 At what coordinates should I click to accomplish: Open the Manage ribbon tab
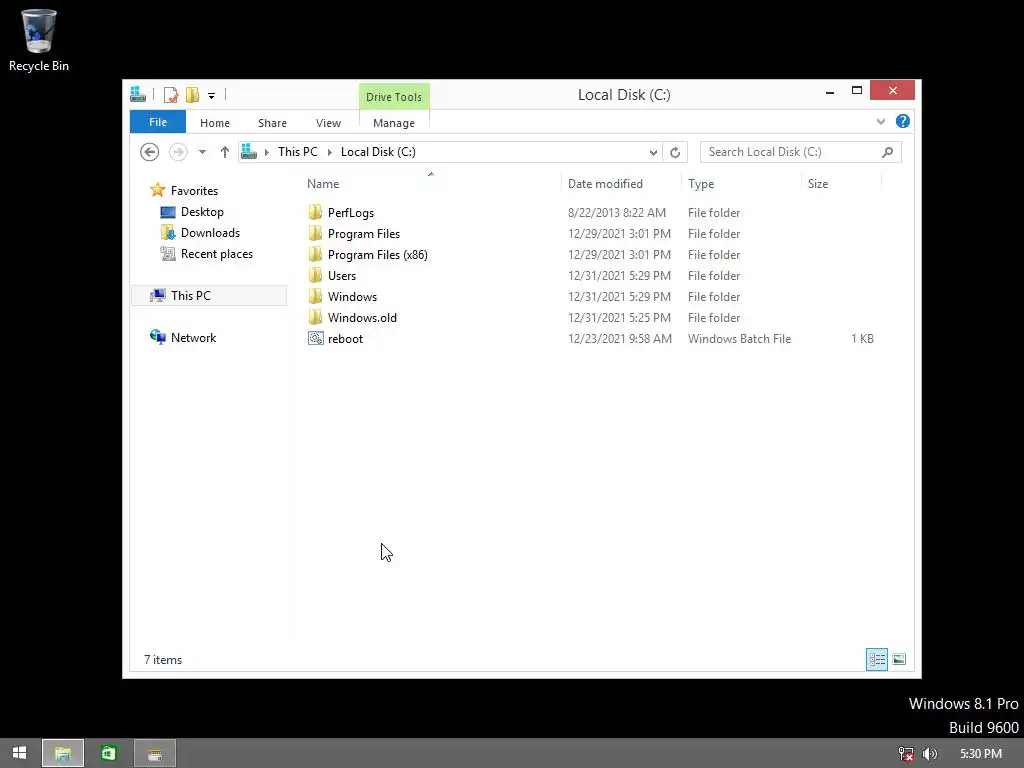pyautogui.click(x=394, y=123)
